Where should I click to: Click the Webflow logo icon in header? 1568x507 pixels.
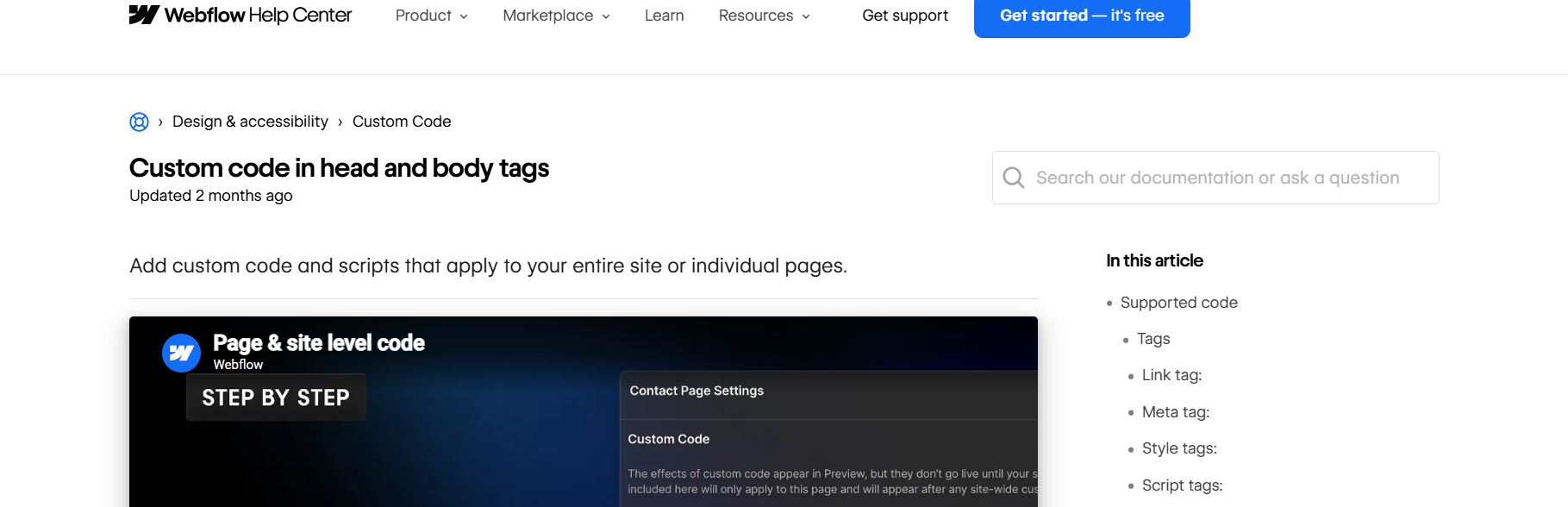[x=144, y=15]
